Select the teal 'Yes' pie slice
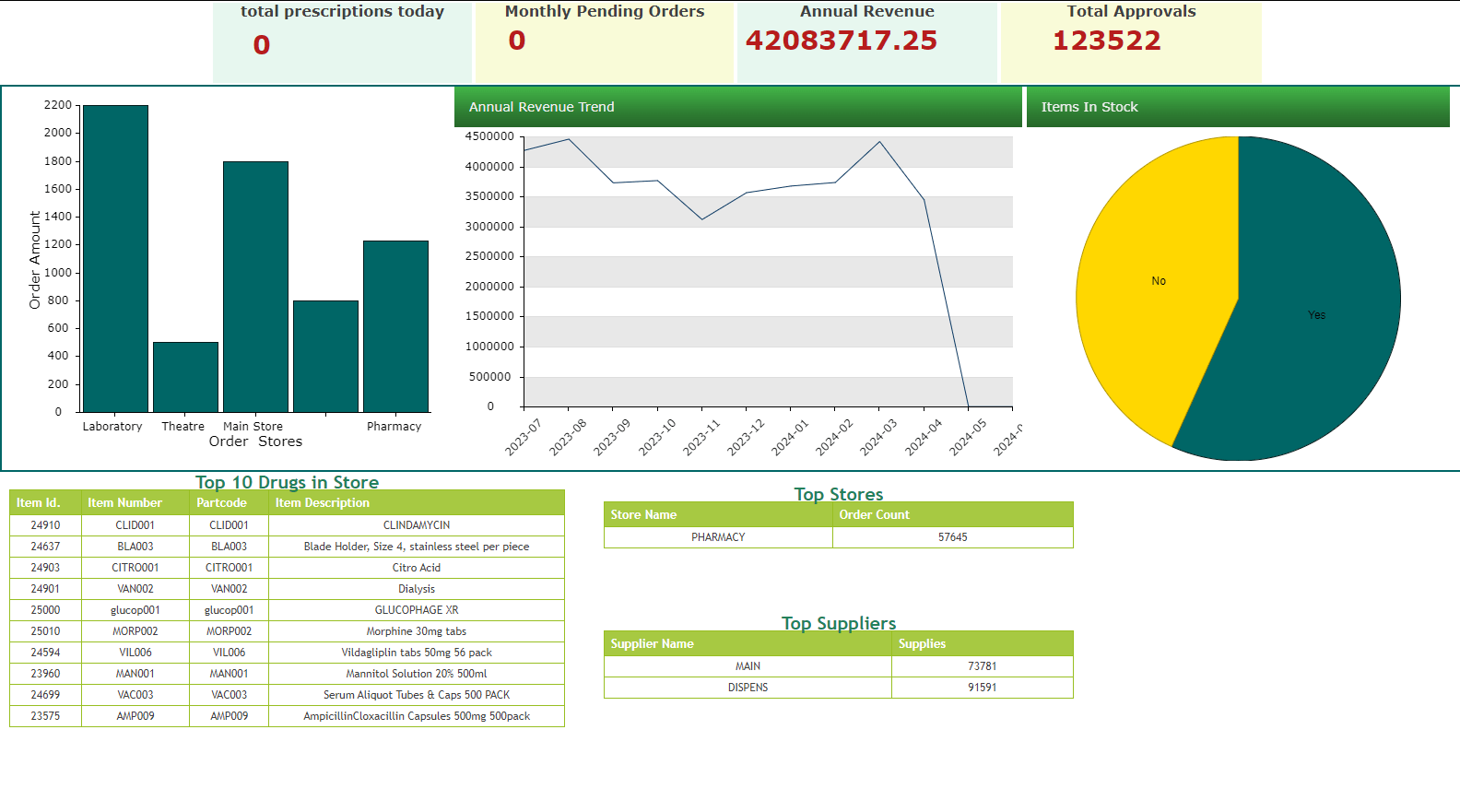The image size is (1460, 812). point(1316,315)
